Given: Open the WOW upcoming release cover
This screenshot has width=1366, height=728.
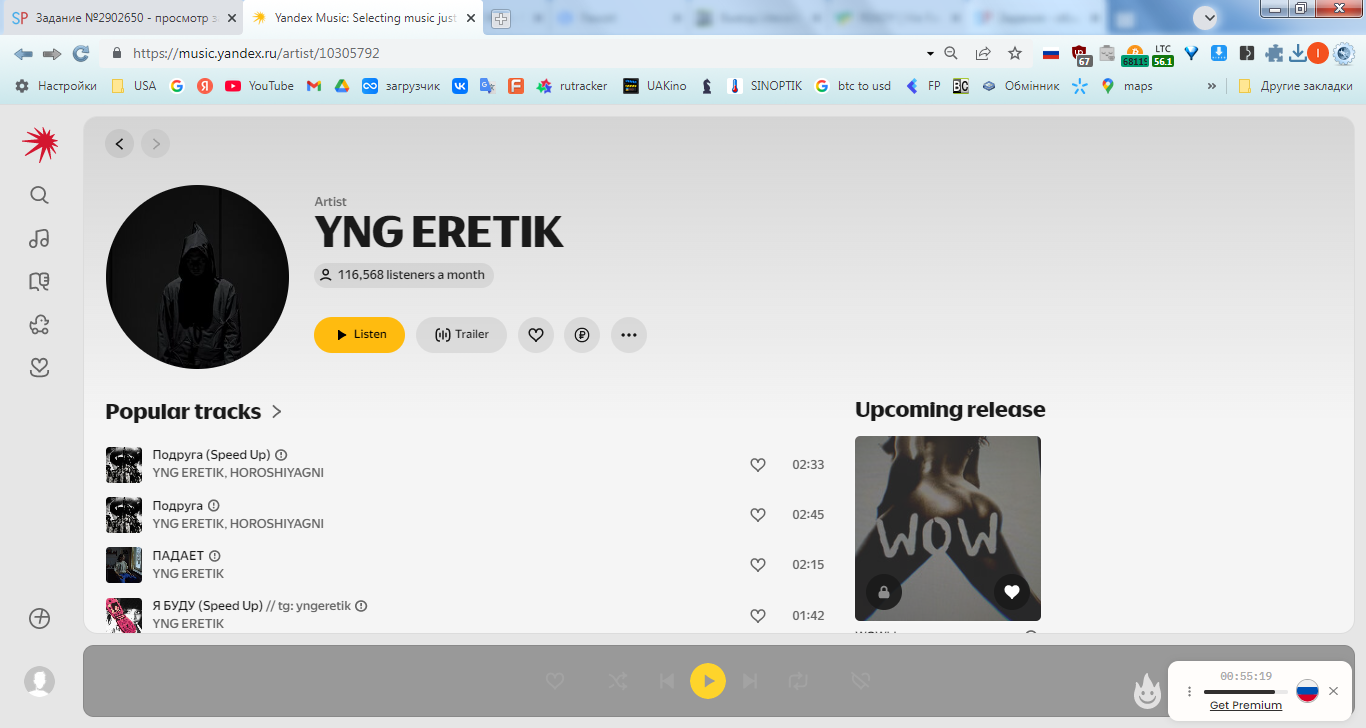Looking at the screenshot, I should pyautogui.click(x=948, y=528).
